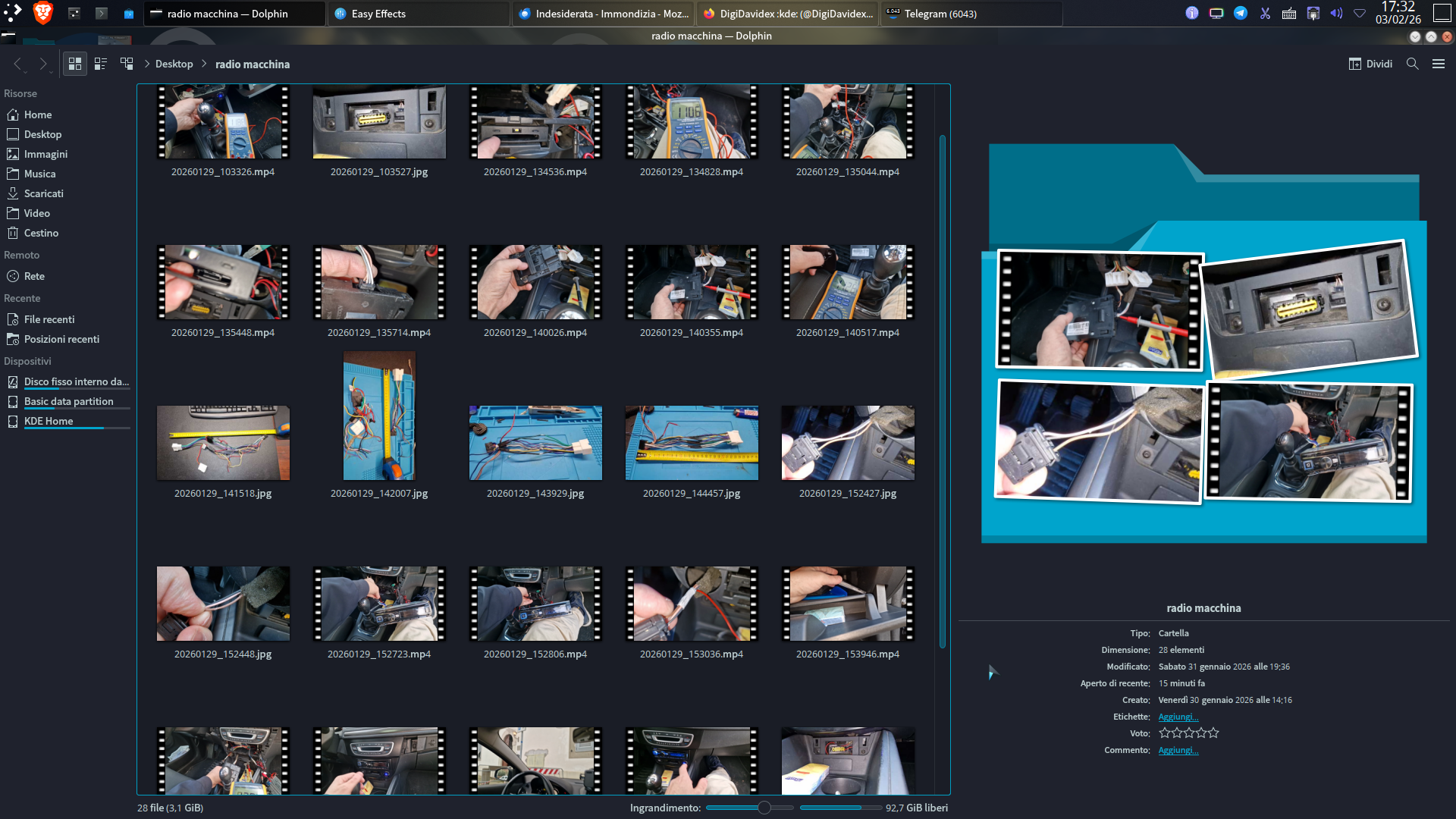
Task: Go back with the back arrow
Action: [17, 64]
